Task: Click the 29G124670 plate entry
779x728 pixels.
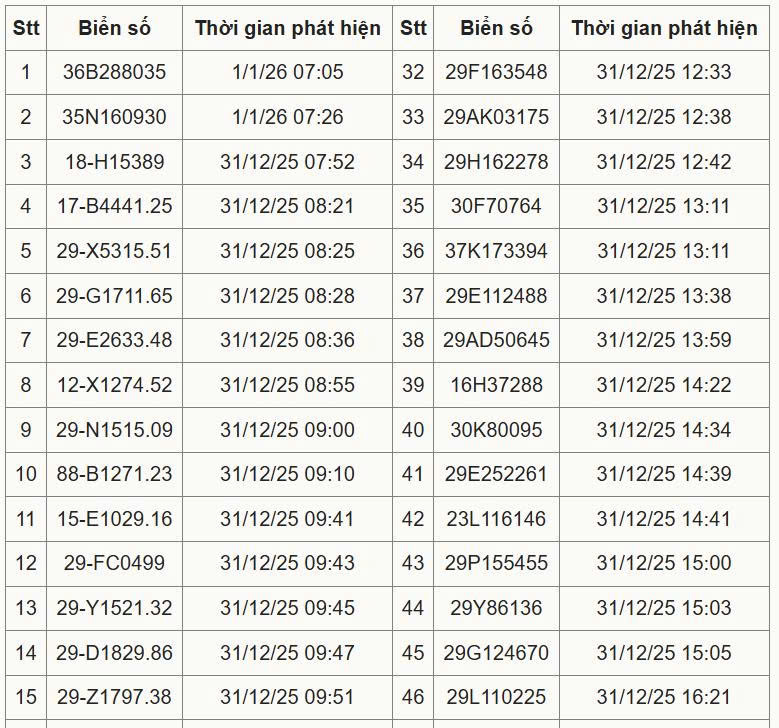Action: [496, 653]
